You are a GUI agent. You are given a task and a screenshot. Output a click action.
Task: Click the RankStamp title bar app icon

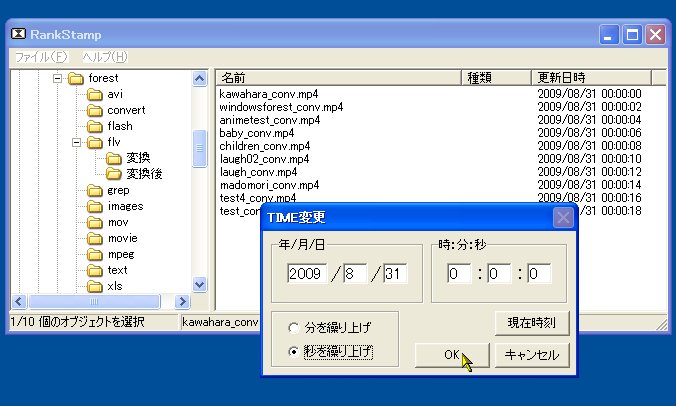click(18, 34)
